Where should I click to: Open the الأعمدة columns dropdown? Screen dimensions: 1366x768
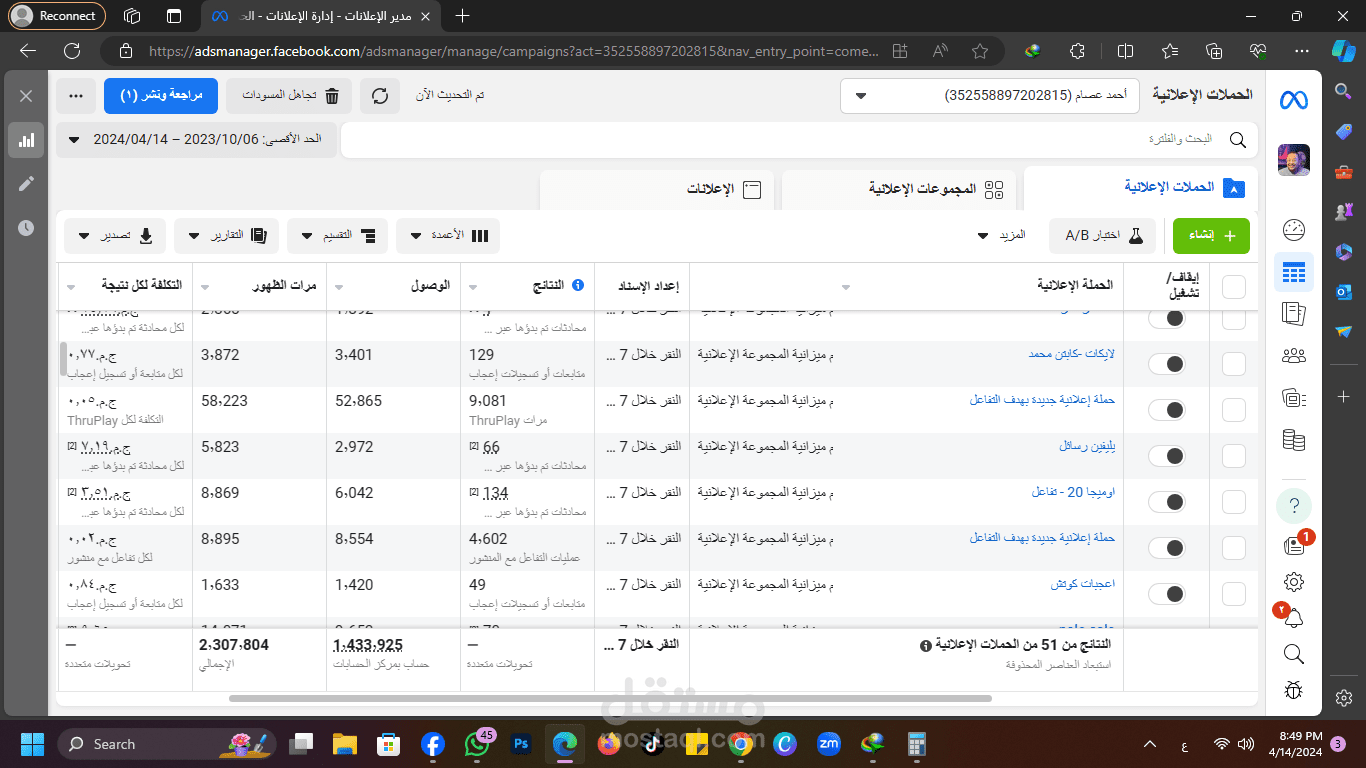coord(448,236)
